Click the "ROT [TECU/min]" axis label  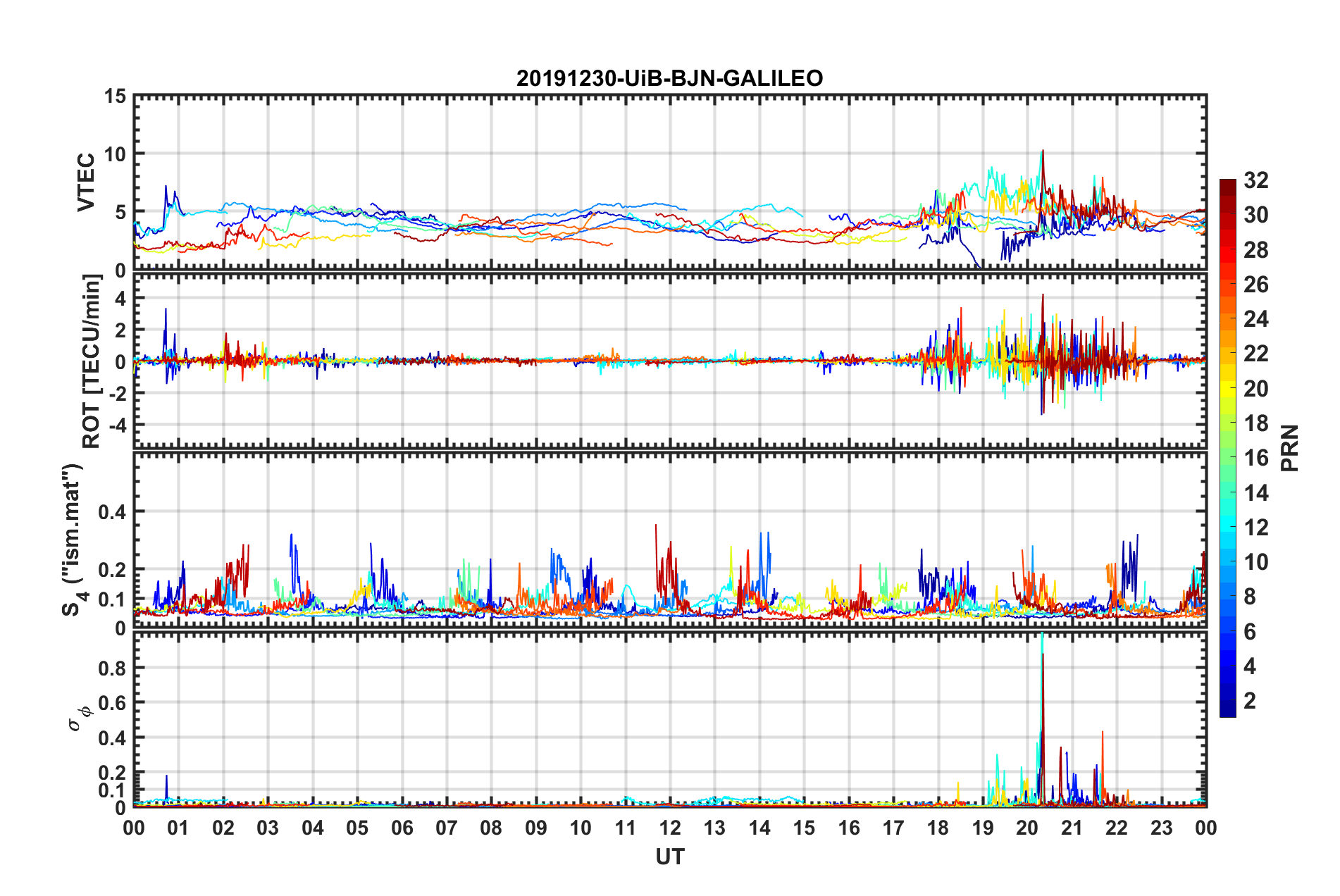coord(92,361)
